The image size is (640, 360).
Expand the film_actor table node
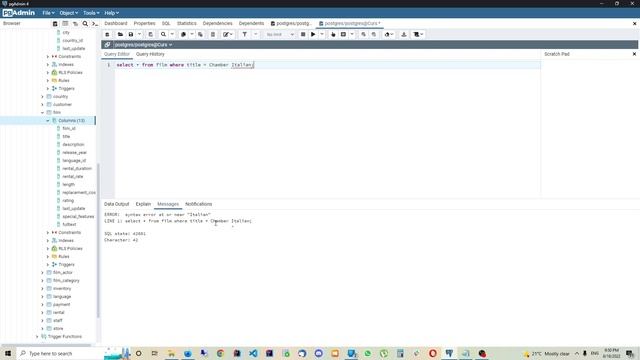tap(42, 272)
